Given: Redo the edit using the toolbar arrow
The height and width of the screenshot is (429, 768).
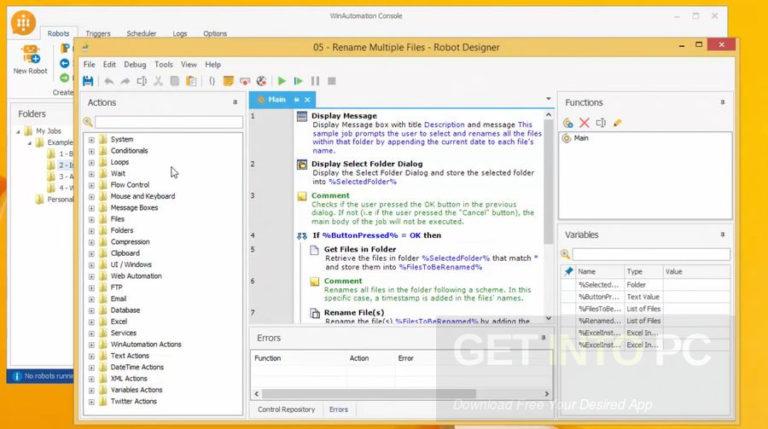Looking at the screenshot, I should pyautogui.click(x=125, y=81).
